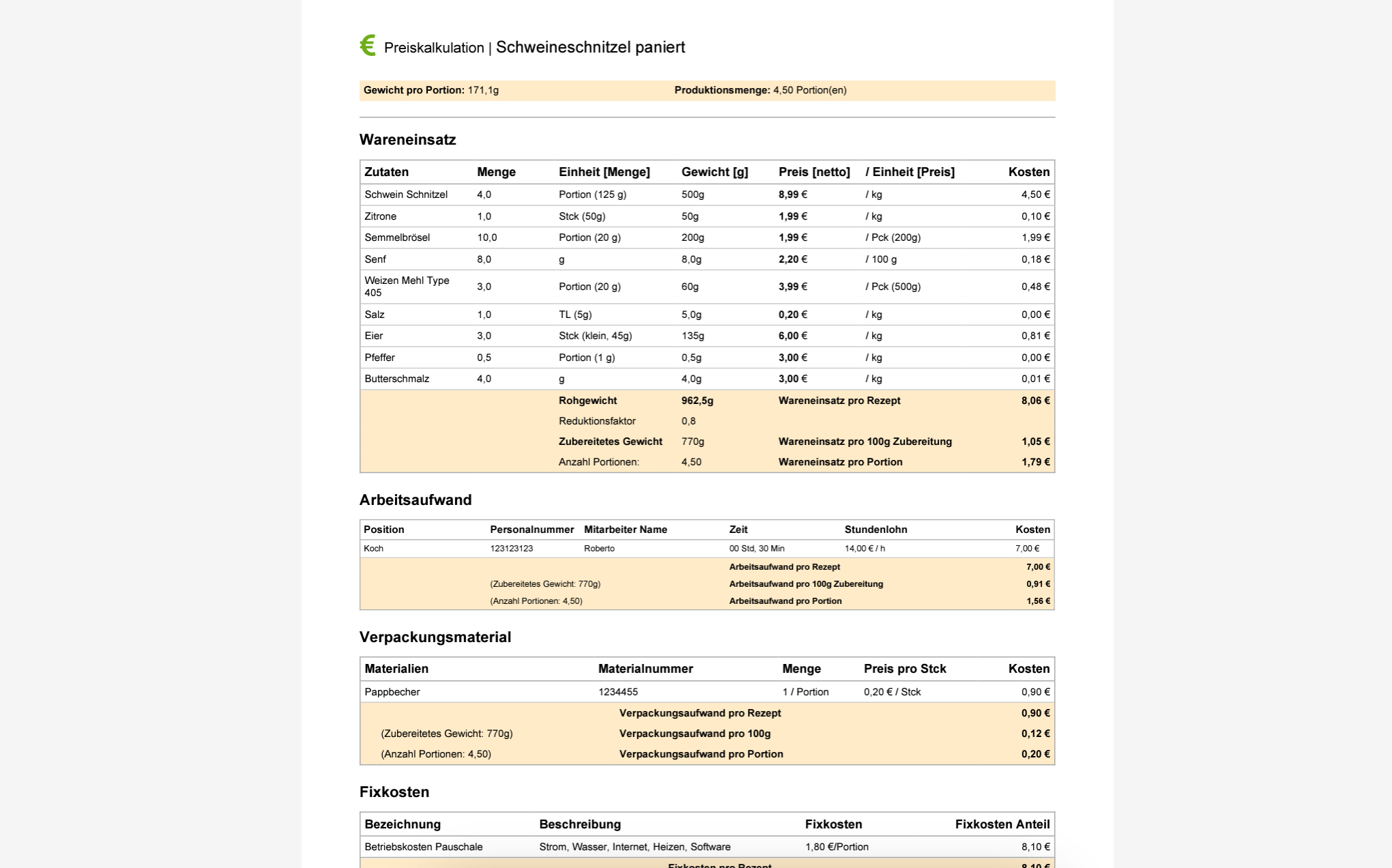
Task: Click the 'Preis [netto]' column header
Action: point(814,172)
